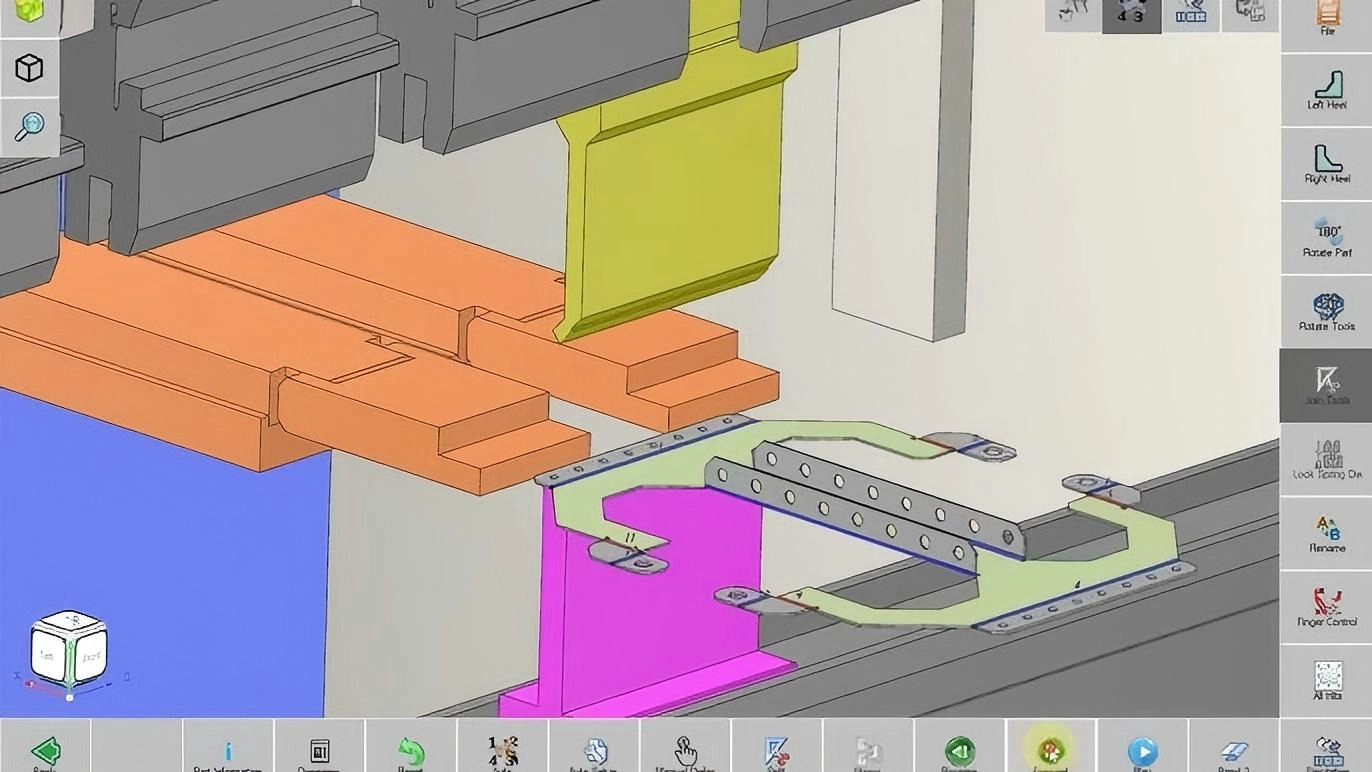Click the All Fits button
Image resolution: width=1372 pixels, height=772 pixels.
tap(1326, 681)
